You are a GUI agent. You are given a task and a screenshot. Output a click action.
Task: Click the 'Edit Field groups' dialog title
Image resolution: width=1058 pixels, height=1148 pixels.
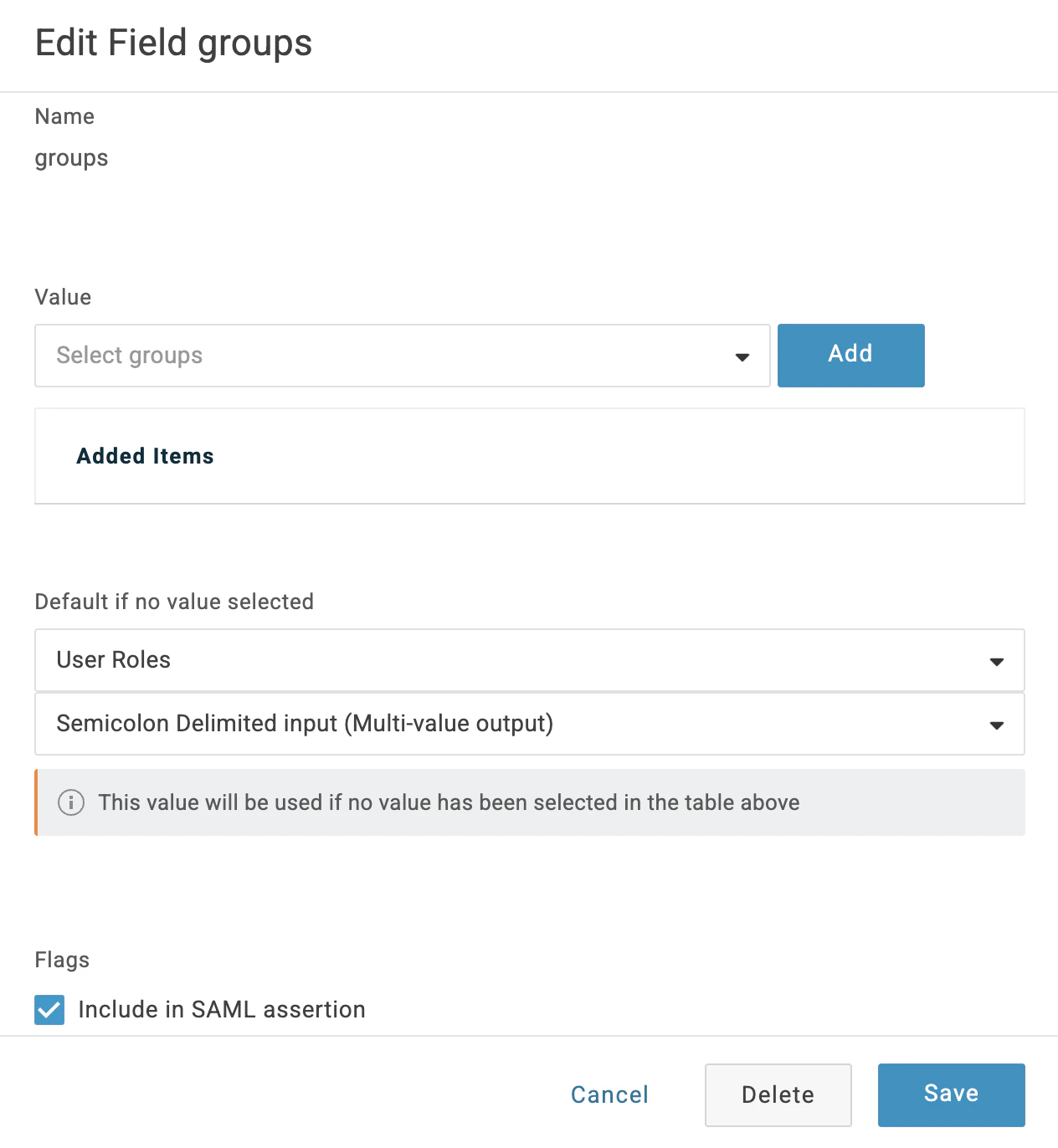[x=174, y=44]
